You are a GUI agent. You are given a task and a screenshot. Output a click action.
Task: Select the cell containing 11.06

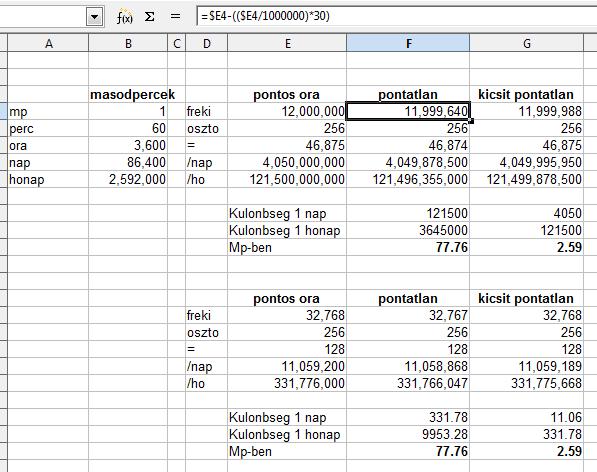527,417
